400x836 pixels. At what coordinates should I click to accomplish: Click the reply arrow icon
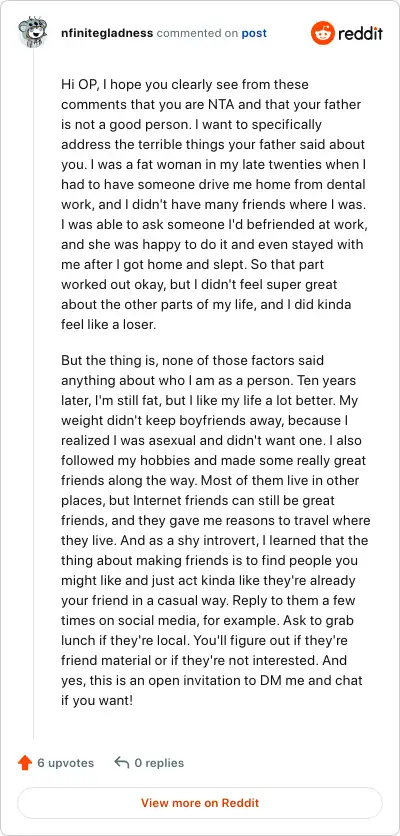coord(122,763)
